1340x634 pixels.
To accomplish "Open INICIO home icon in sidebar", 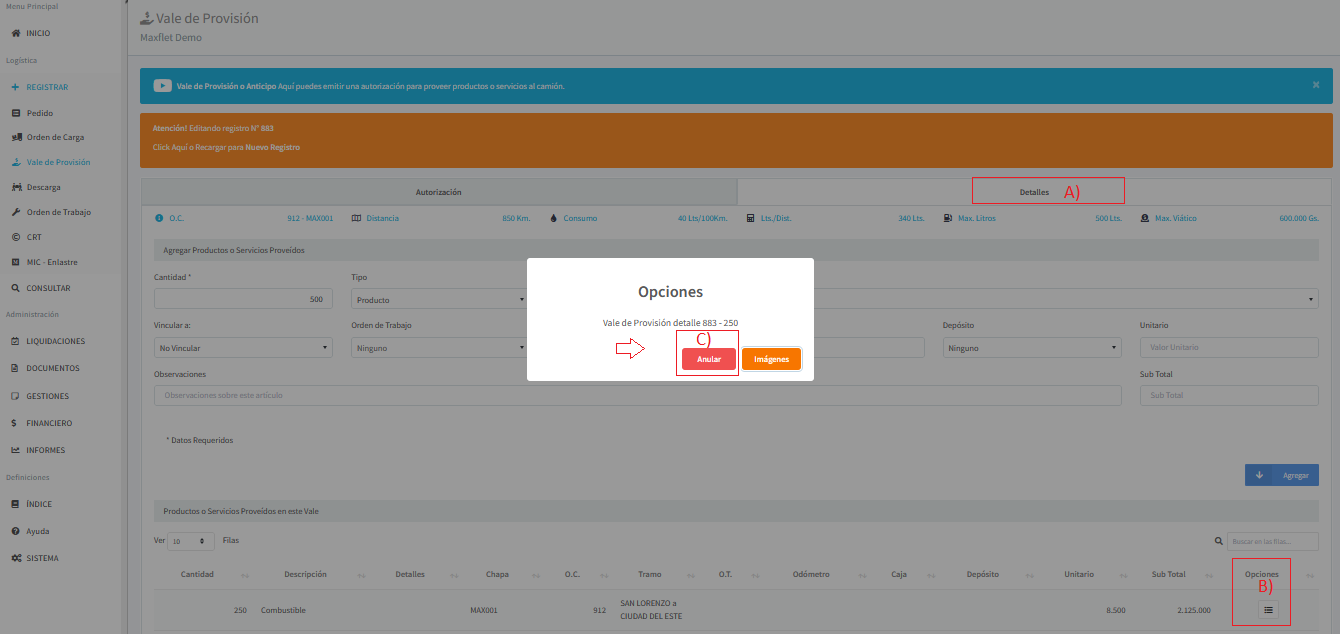I will coord(37,33).
